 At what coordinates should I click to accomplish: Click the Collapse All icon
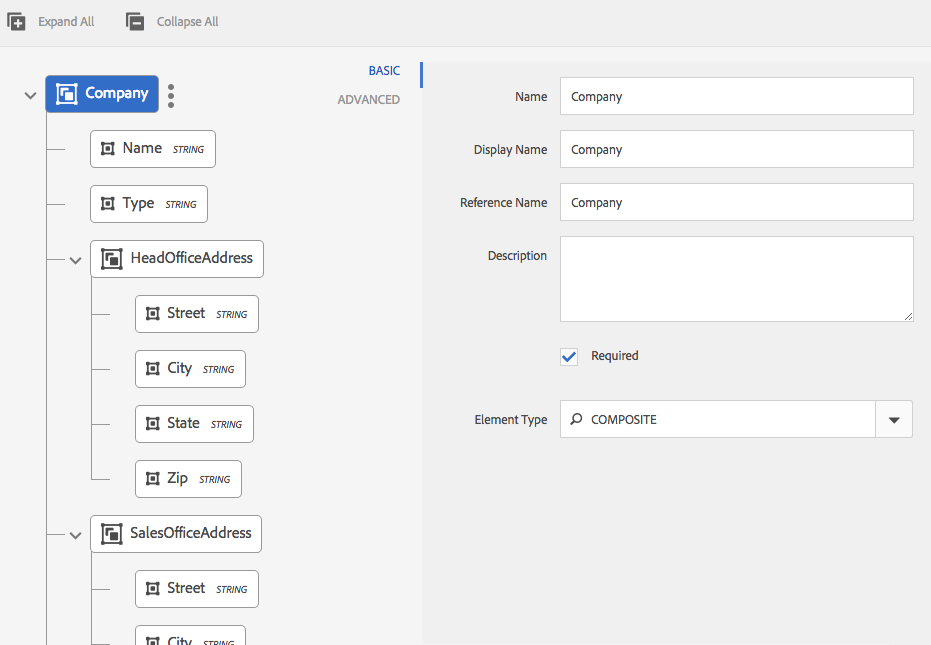pyautogui.click(x=135, y=21)
